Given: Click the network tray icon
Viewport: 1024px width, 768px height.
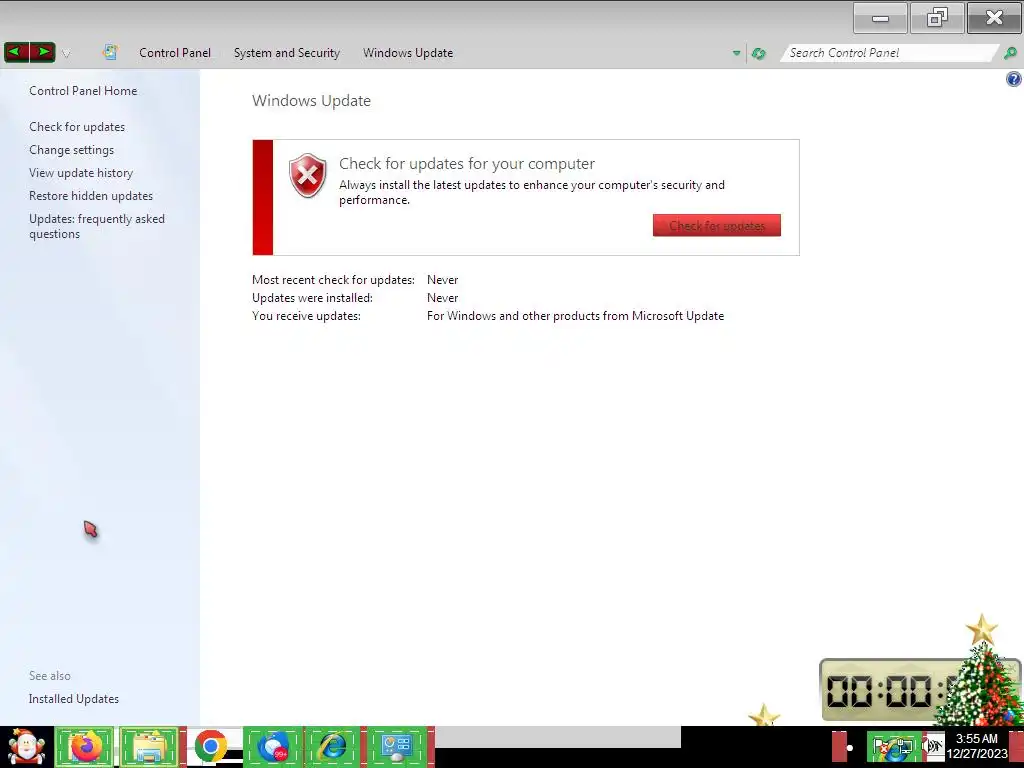Looking at the screenshot, I should click(903, 748).
